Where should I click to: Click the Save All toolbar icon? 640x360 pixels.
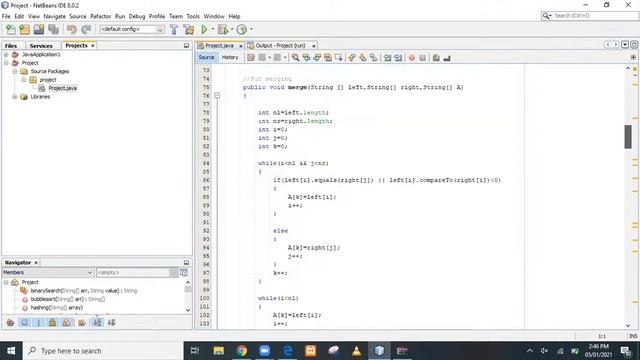click(x=53, y=29)
